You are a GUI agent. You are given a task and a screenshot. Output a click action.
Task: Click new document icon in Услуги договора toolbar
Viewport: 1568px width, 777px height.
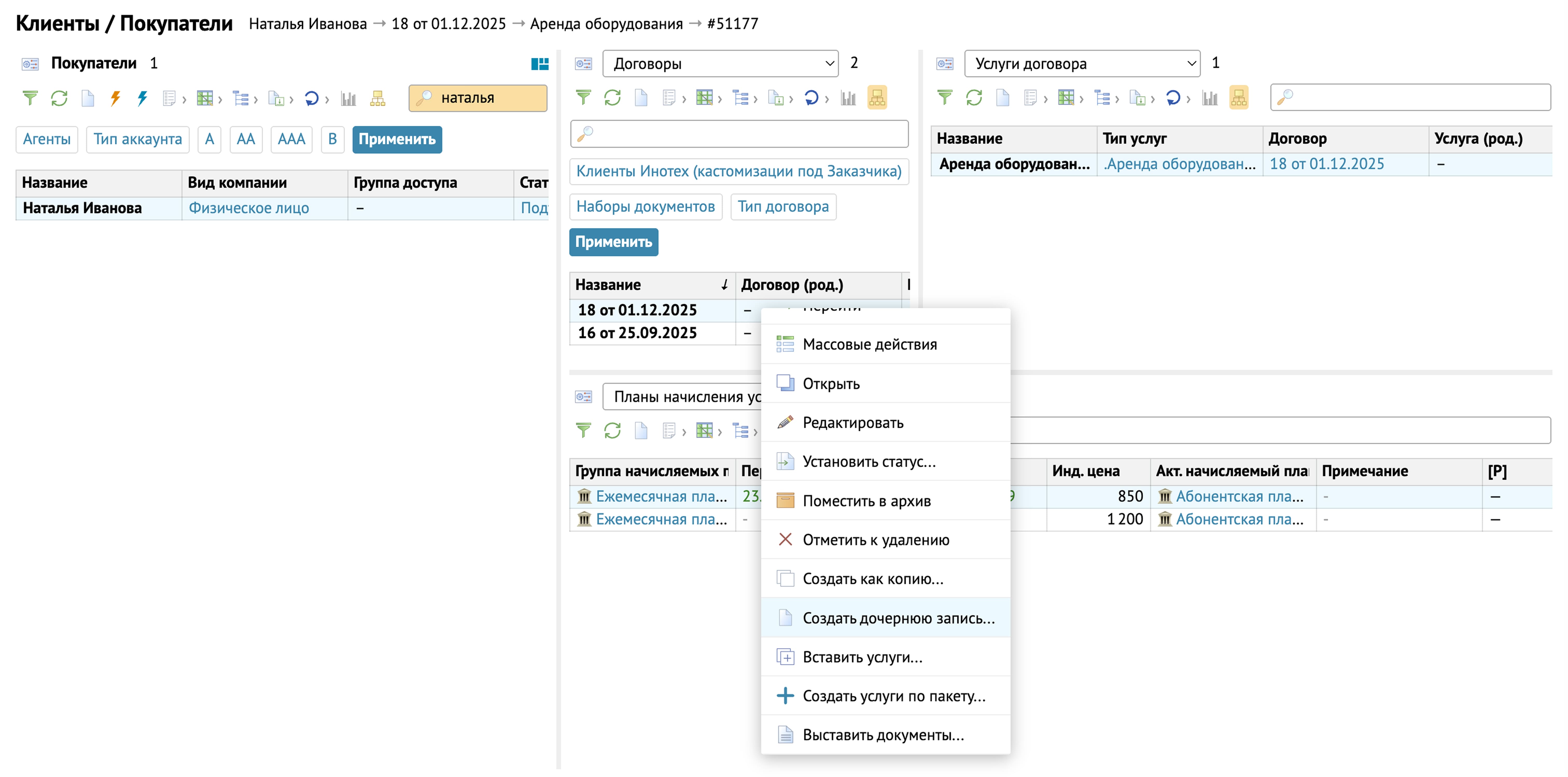[x=1003, y=98]
